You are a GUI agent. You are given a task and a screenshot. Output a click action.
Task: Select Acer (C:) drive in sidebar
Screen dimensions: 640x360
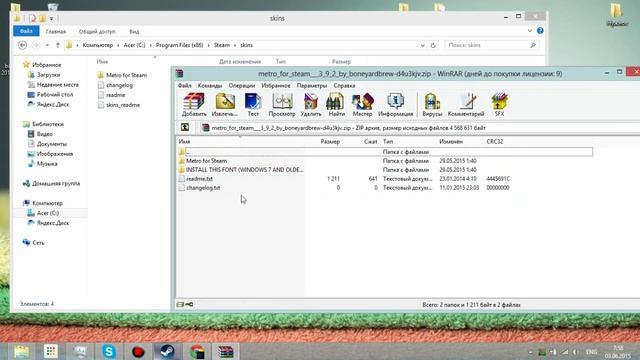pos(48,213)
